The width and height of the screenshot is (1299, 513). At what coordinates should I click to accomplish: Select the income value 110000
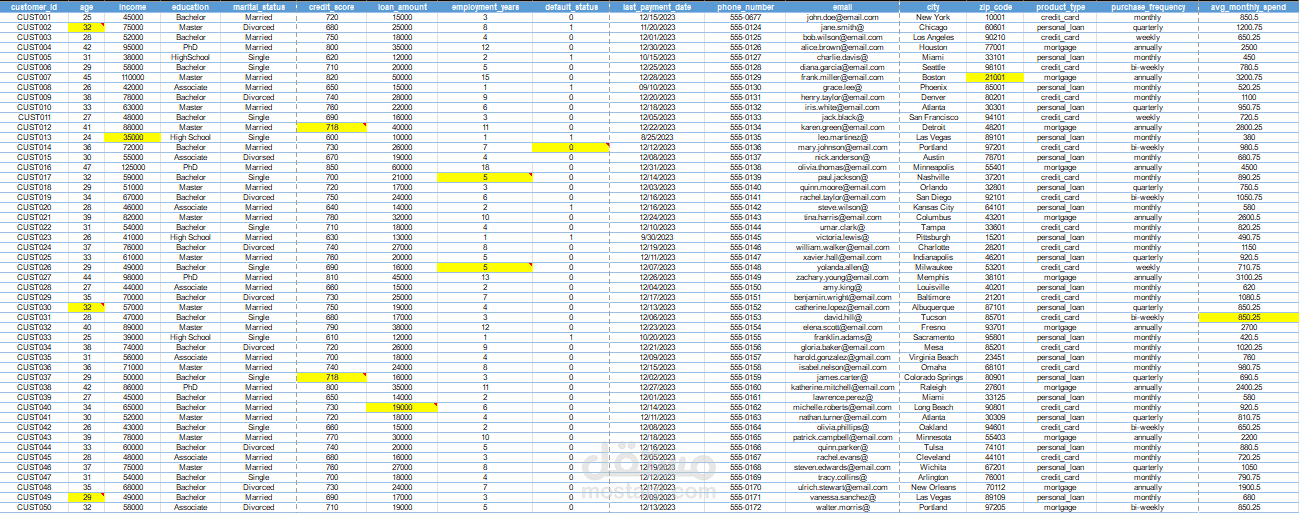pyautogui.click(x=132, y=77)
